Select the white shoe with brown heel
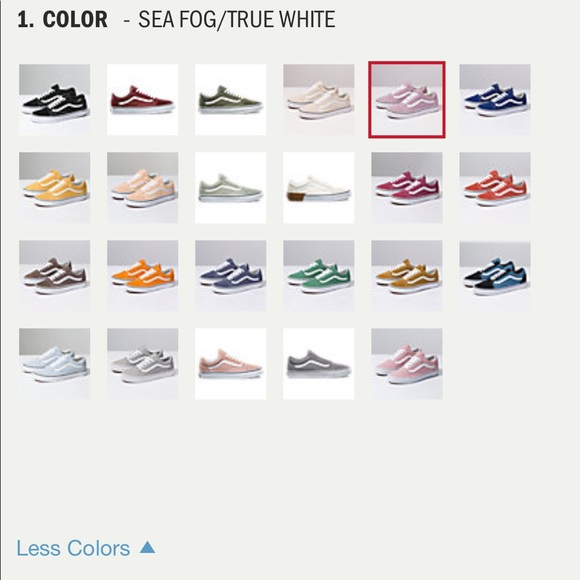 tap(318, 188)
